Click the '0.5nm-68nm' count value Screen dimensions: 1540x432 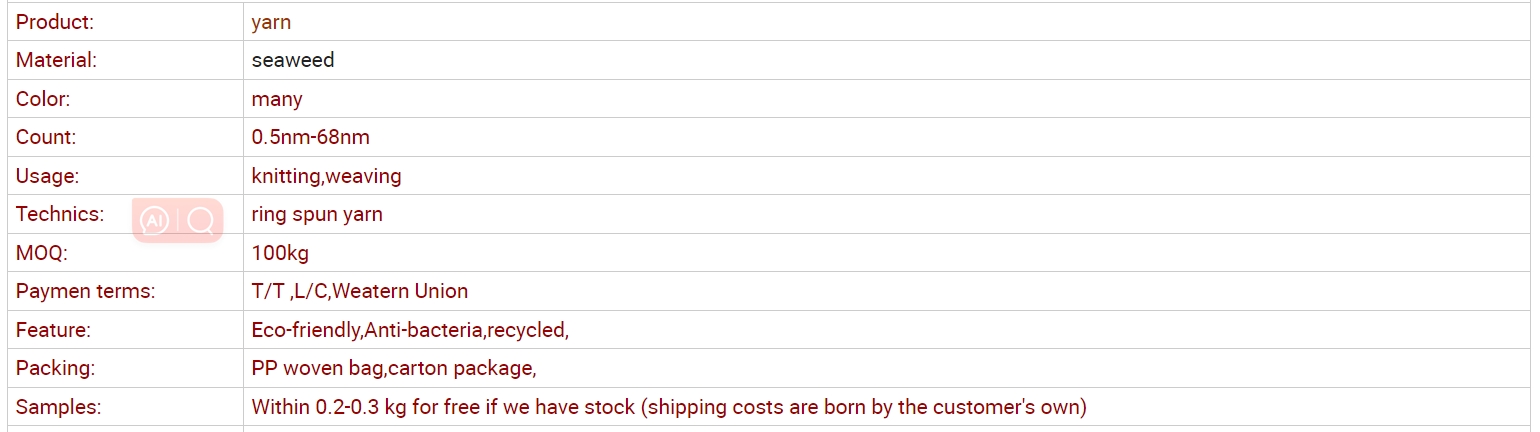coord(311,137)
